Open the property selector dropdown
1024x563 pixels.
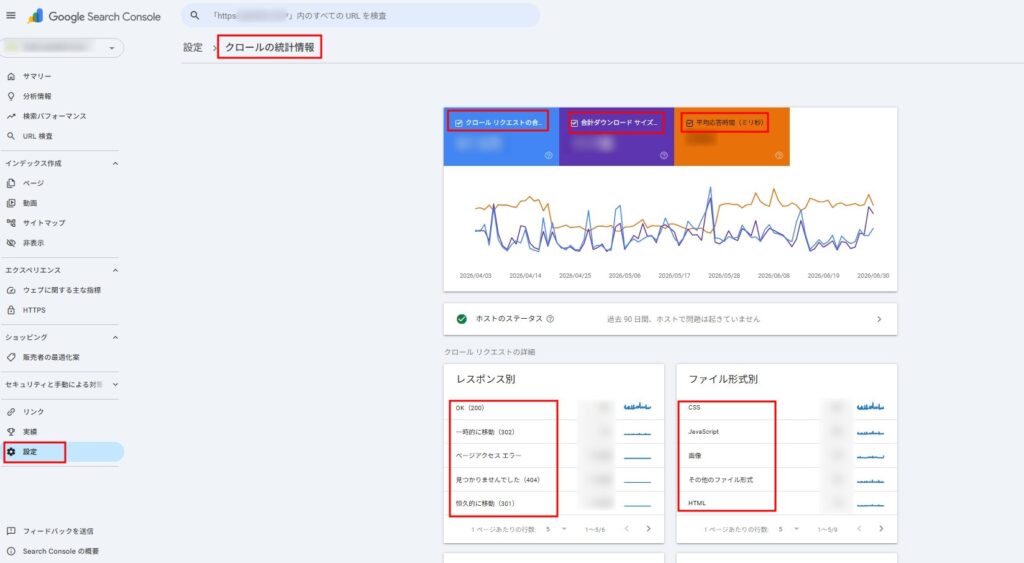point(63,48)
